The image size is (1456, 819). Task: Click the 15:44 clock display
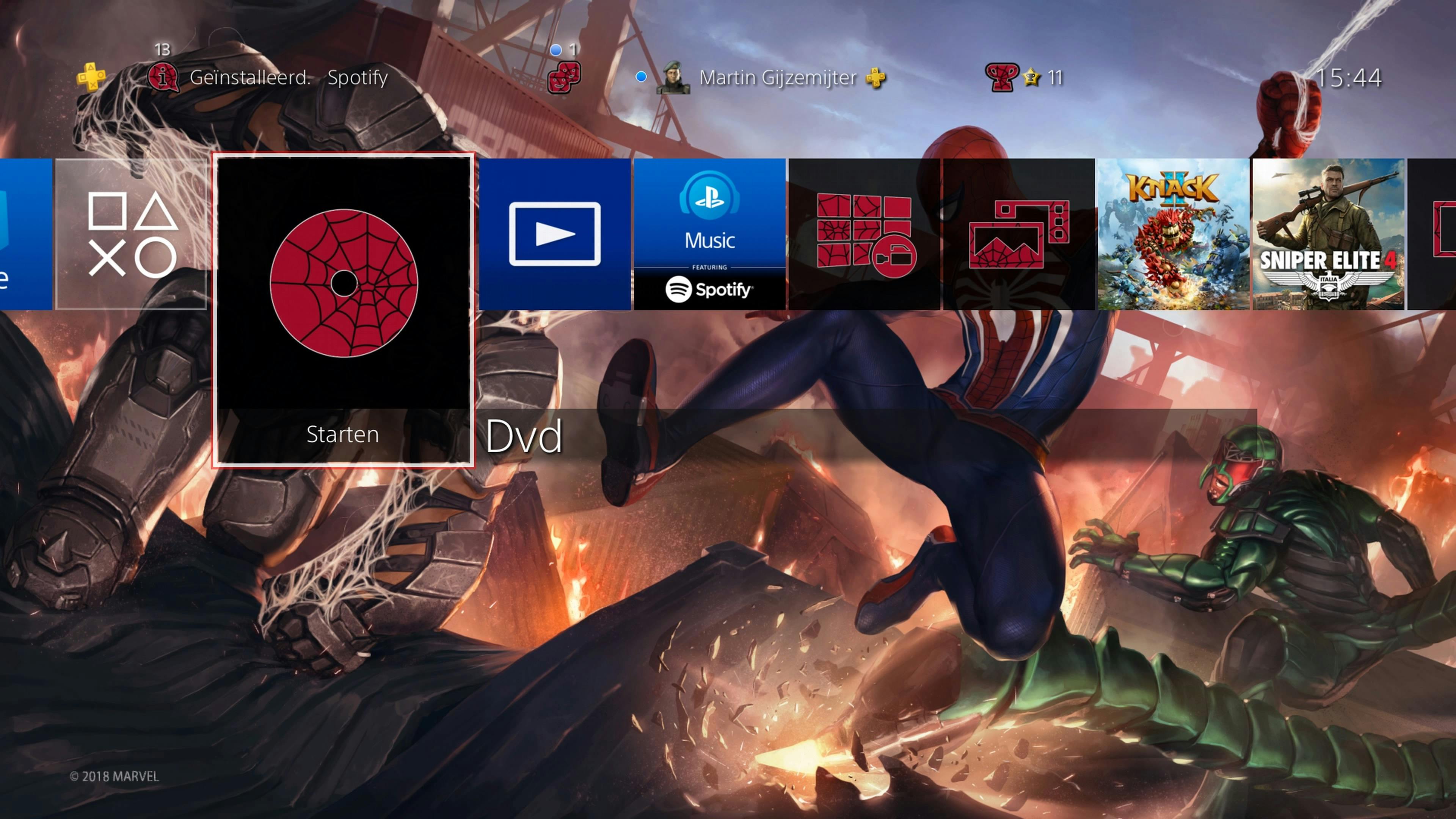1349,78
